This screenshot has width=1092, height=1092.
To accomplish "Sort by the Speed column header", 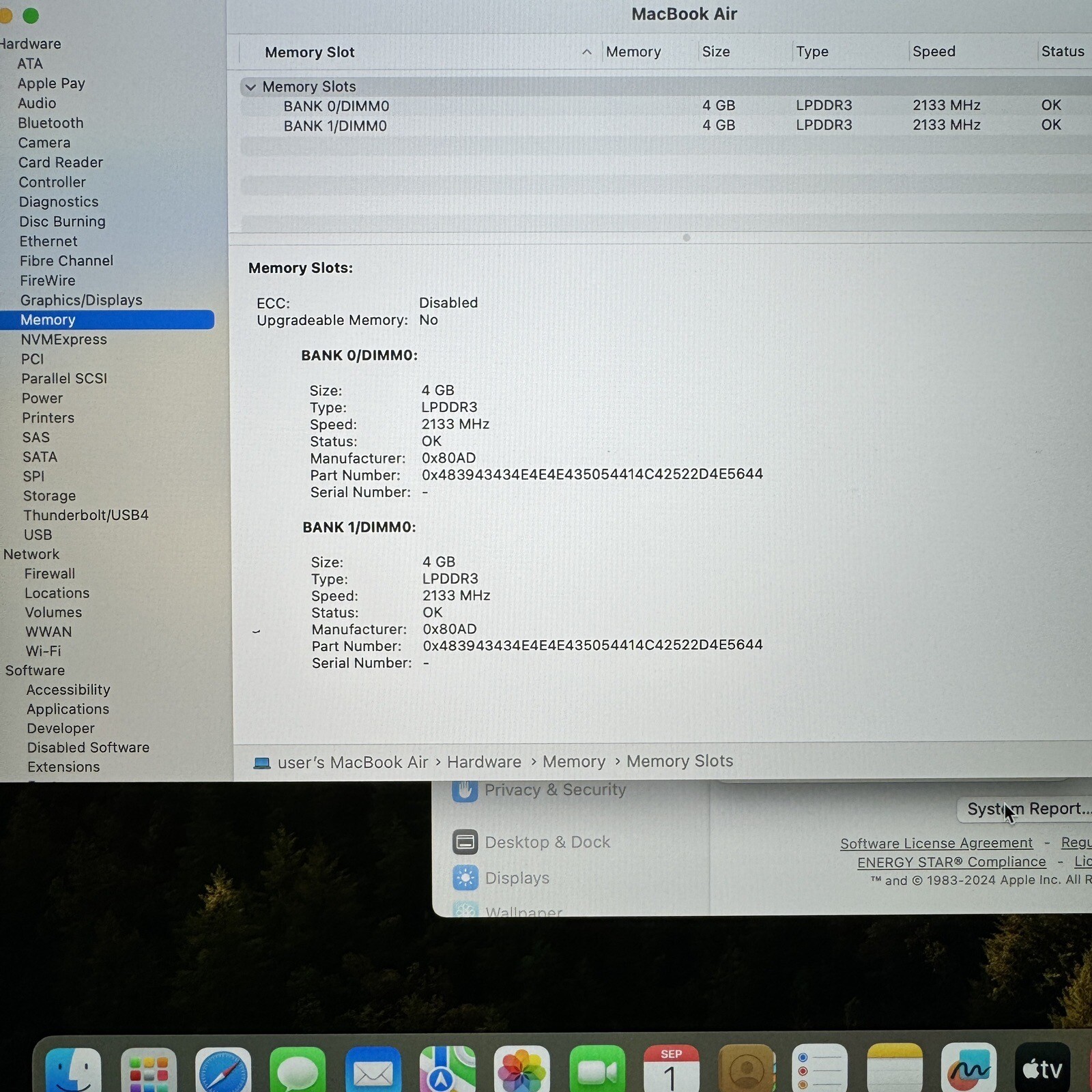I will point(934,52).
